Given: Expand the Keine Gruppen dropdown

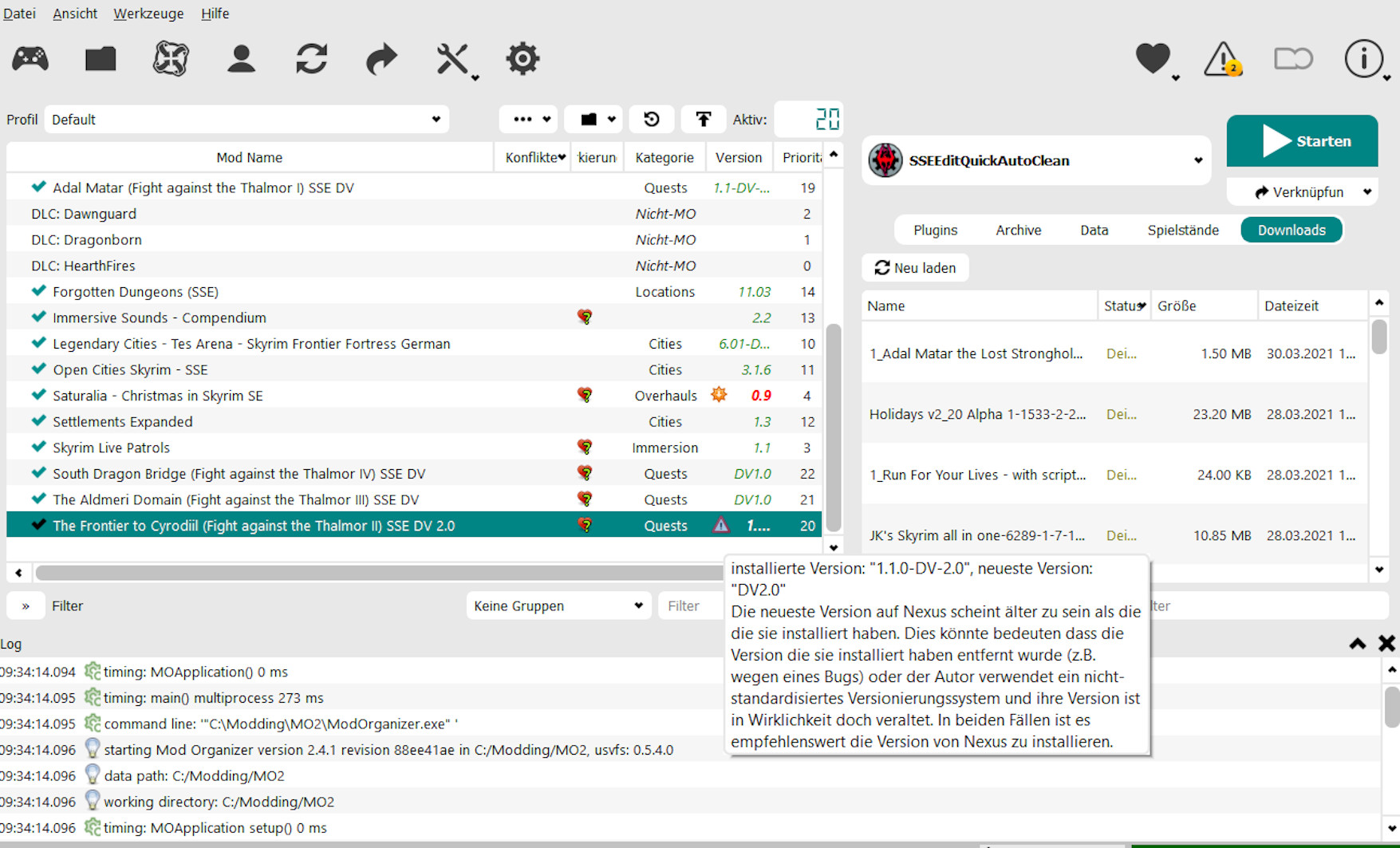Looking at the screenshot, I should [x=558, y=605].
